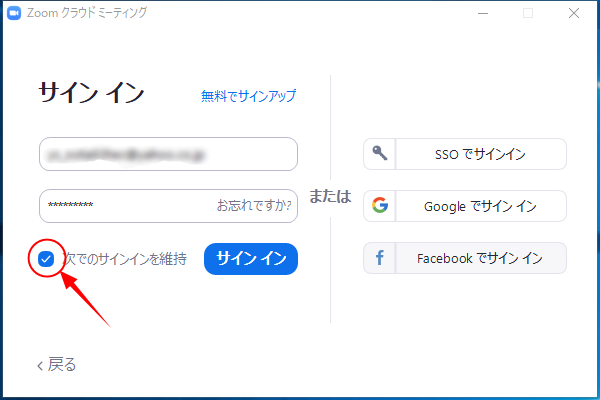Screen dimensions: 600x400
Task: Open the 無料でサインアップ link
Action: pyautogui.click(x=248, y=96)
